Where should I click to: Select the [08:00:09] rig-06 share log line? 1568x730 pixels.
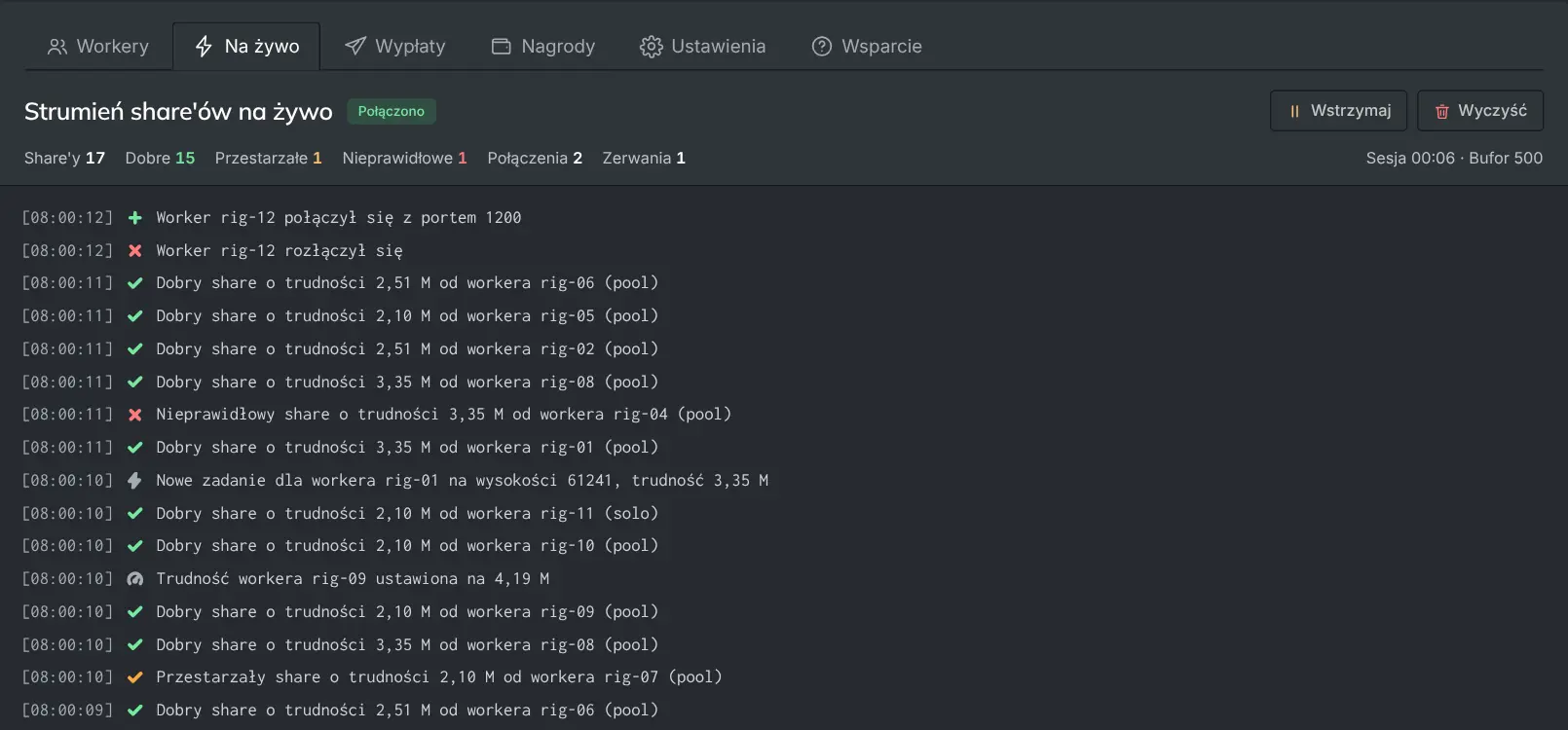[x=784, y=711]
